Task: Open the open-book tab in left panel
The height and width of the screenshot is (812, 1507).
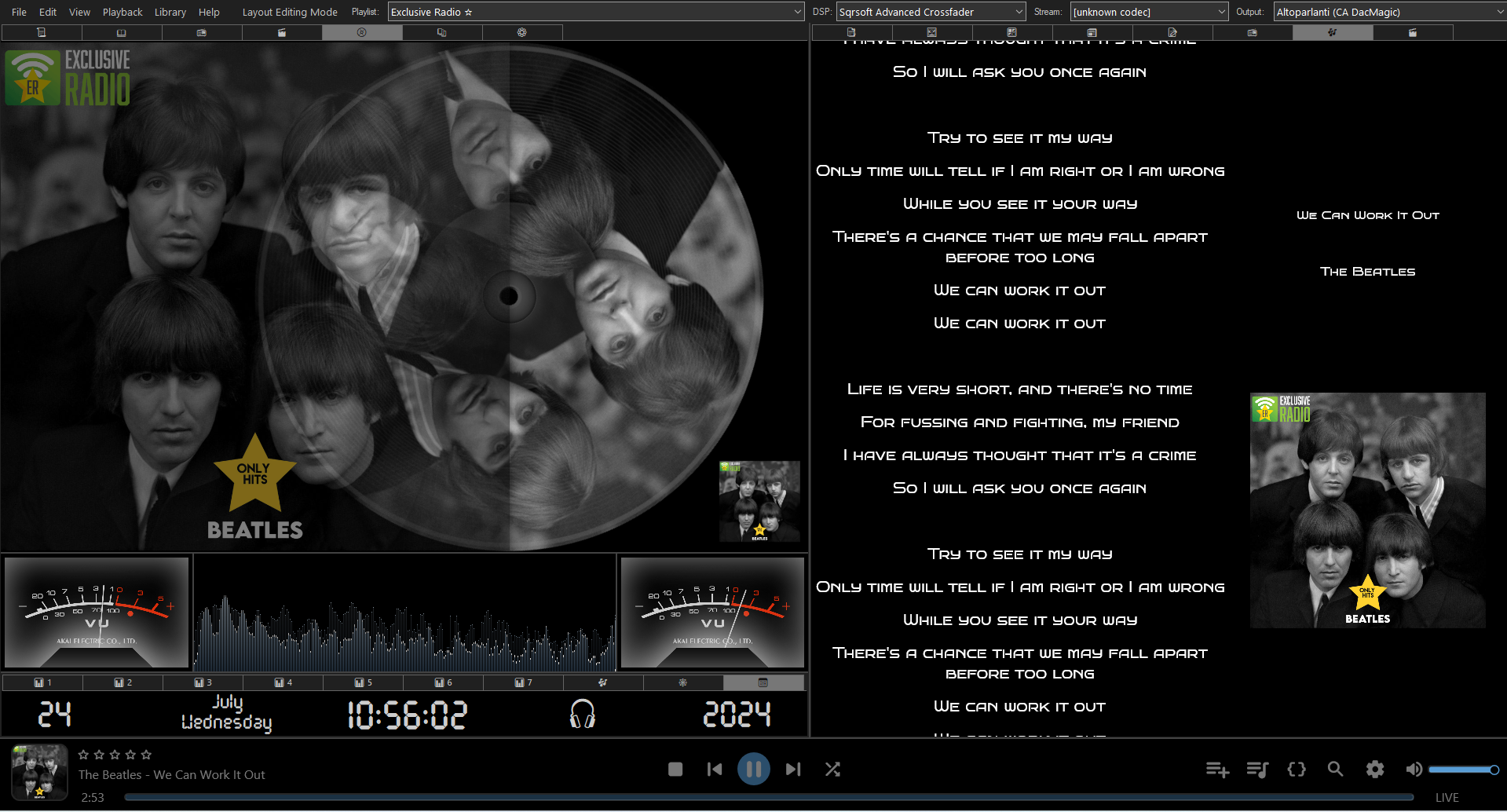Action: [122, 33]
